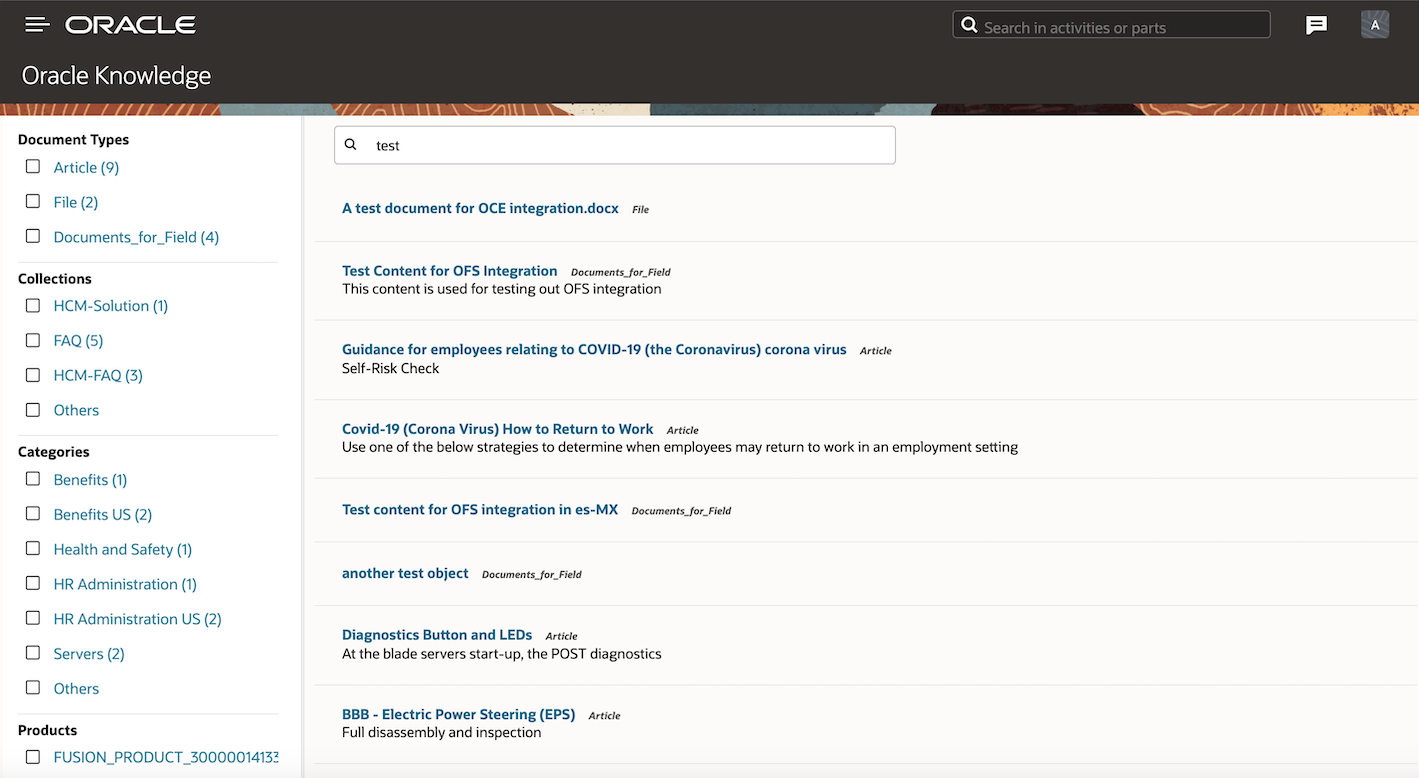Click the Documents_for_Field tag beside the es-MX result

[682, 511]
